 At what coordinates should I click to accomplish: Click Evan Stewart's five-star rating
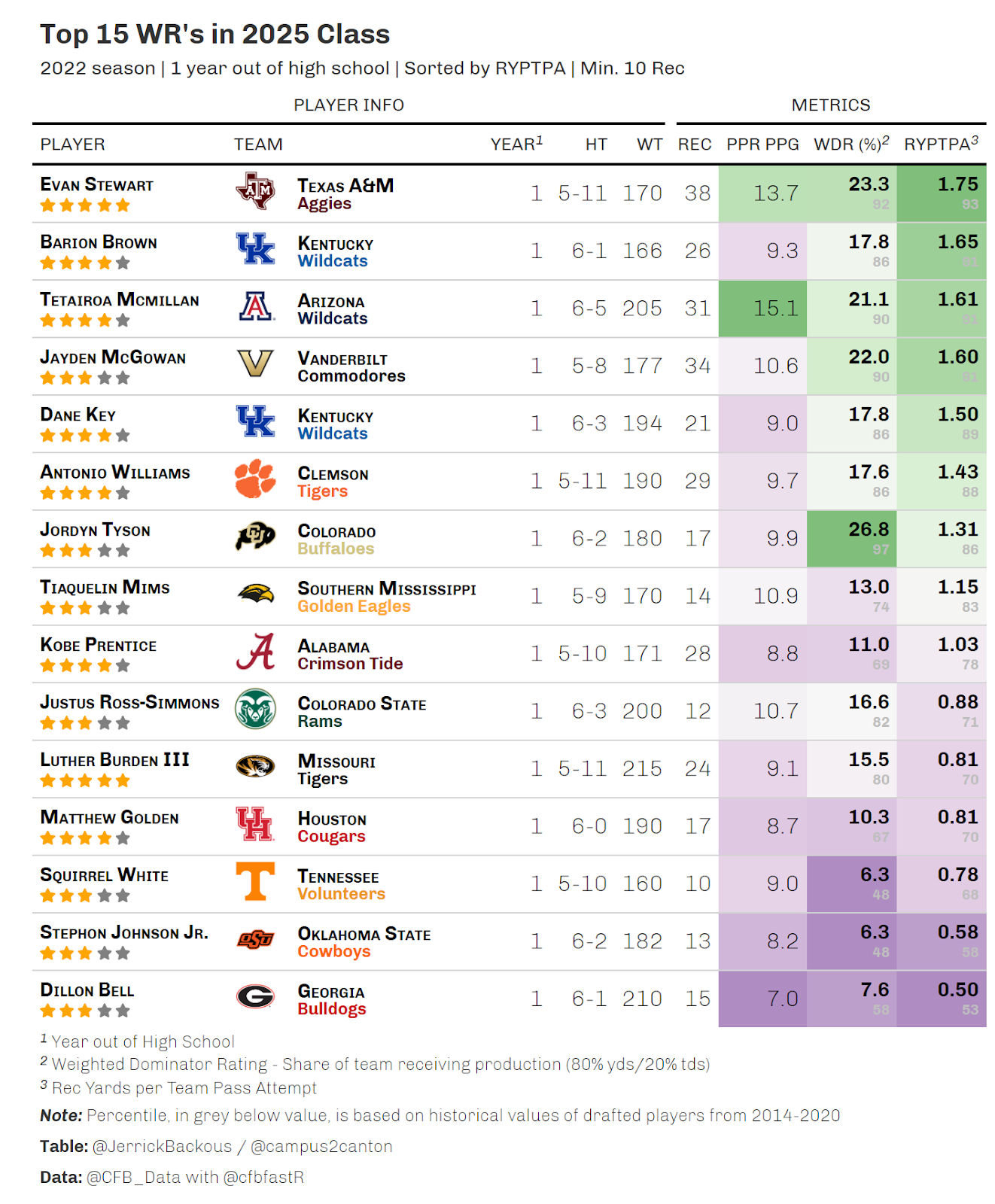[85, 205]
